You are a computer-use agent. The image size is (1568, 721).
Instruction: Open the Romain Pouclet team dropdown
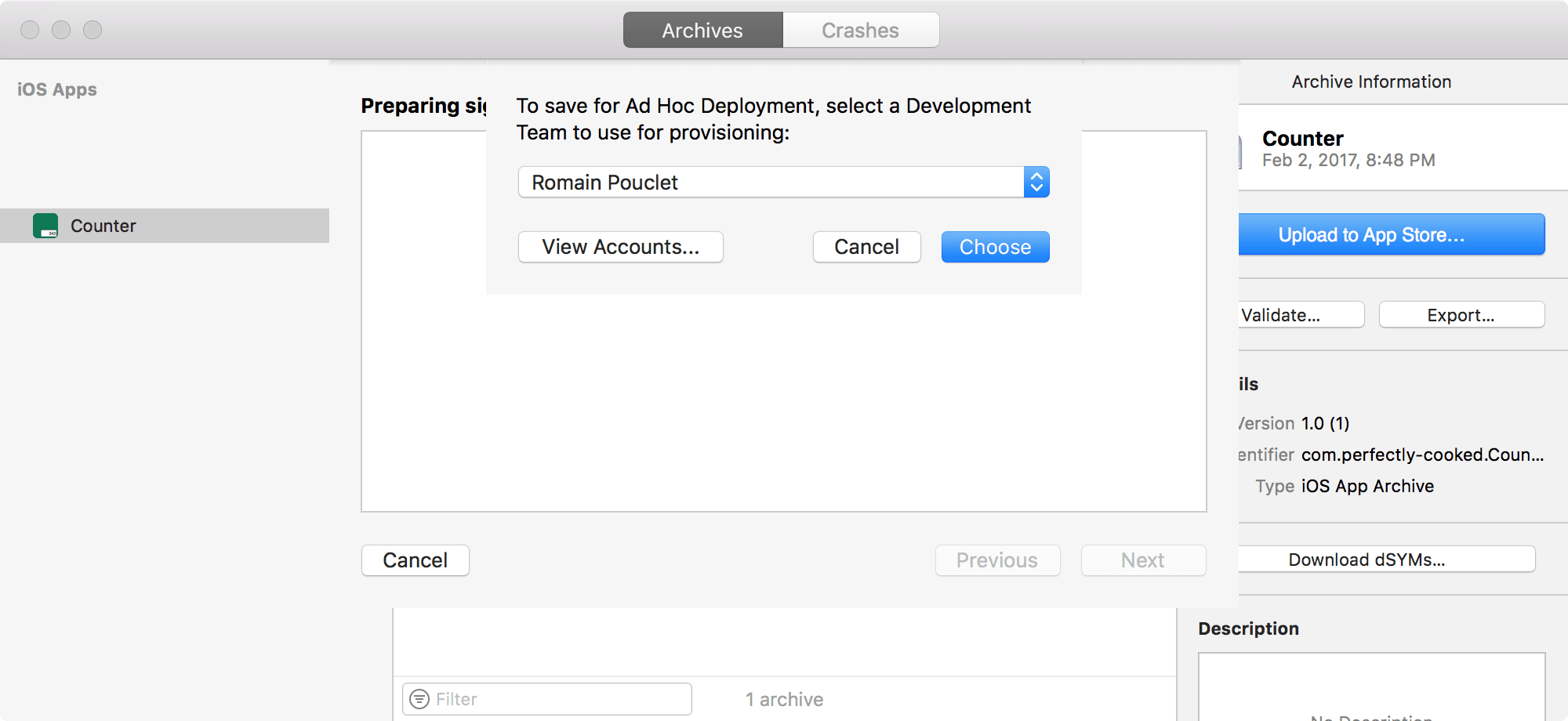pos(783,182)
